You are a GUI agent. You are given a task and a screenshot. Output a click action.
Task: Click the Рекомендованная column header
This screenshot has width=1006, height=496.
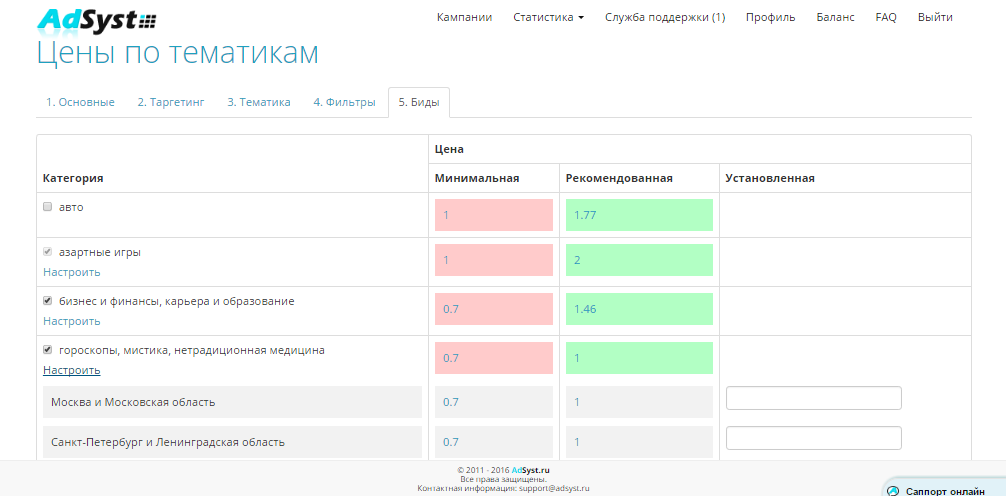pyautogui.click(x=619, y=178)
